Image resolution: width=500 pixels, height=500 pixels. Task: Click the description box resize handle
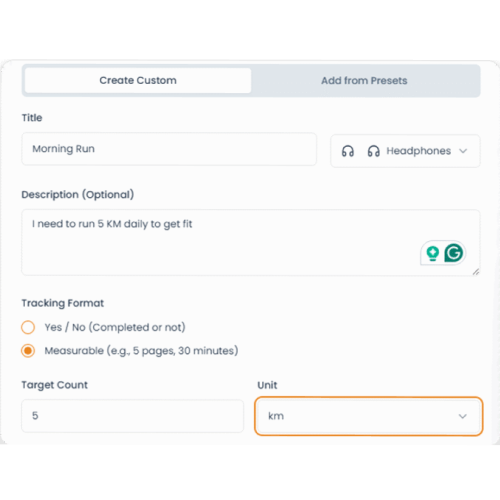point(476,272)
